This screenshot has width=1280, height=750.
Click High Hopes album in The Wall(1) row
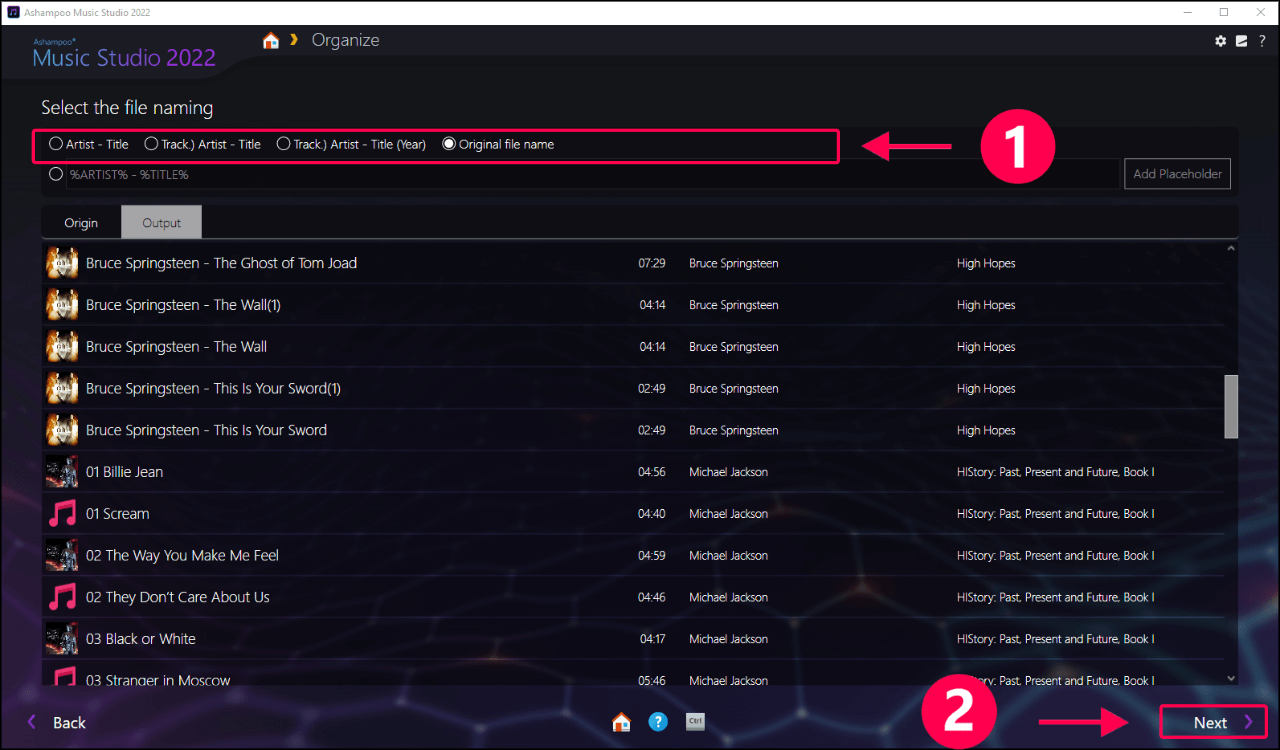tap(985, 305)
